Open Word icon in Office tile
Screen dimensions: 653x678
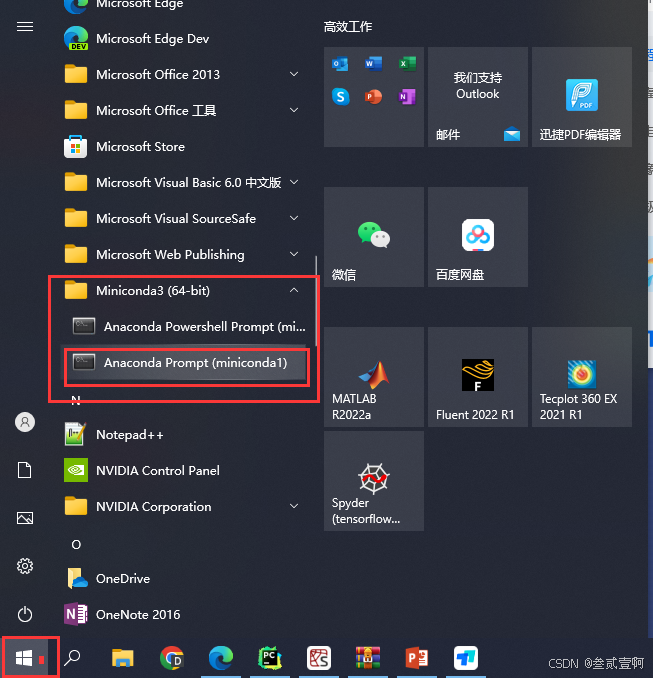[x=374, y=64]
